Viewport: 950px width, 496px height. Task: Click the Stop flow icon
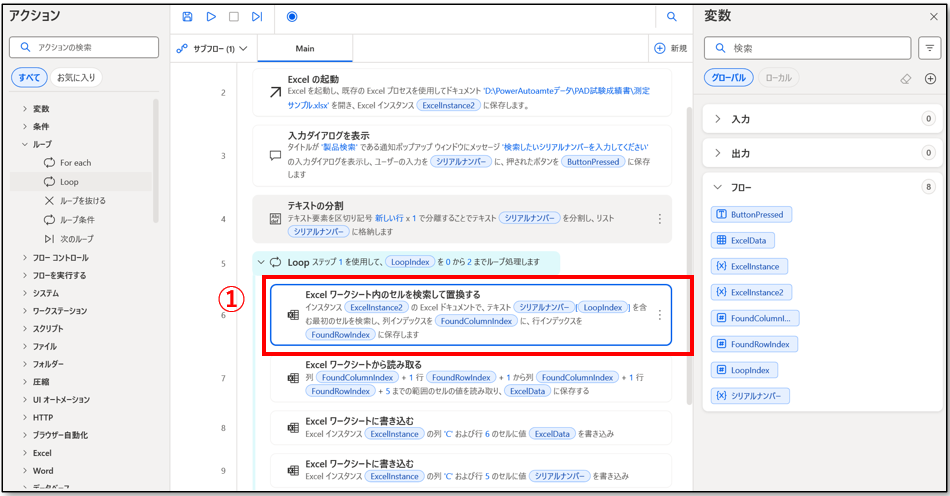(234, 17)
